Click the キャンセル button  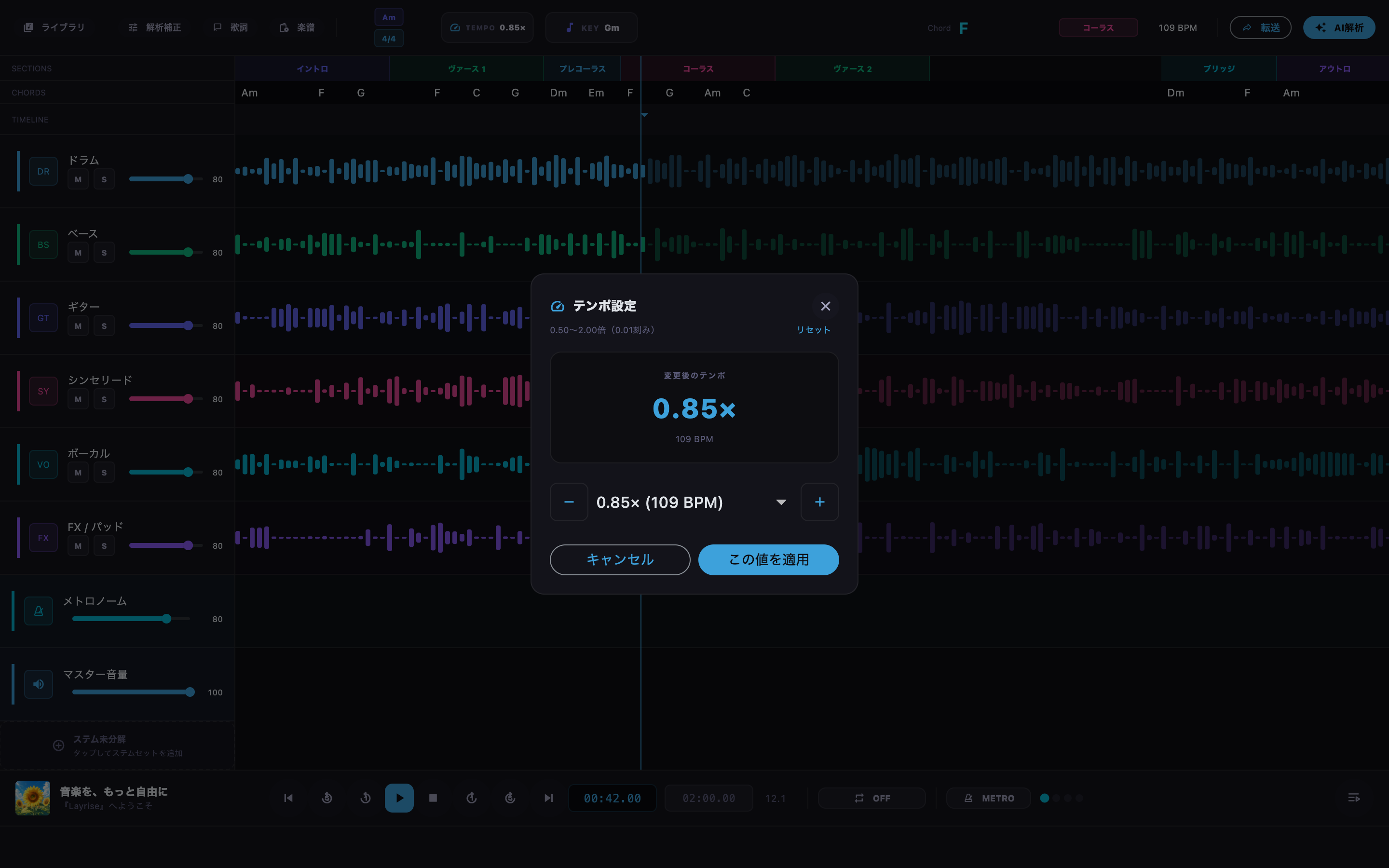point(620,559)
